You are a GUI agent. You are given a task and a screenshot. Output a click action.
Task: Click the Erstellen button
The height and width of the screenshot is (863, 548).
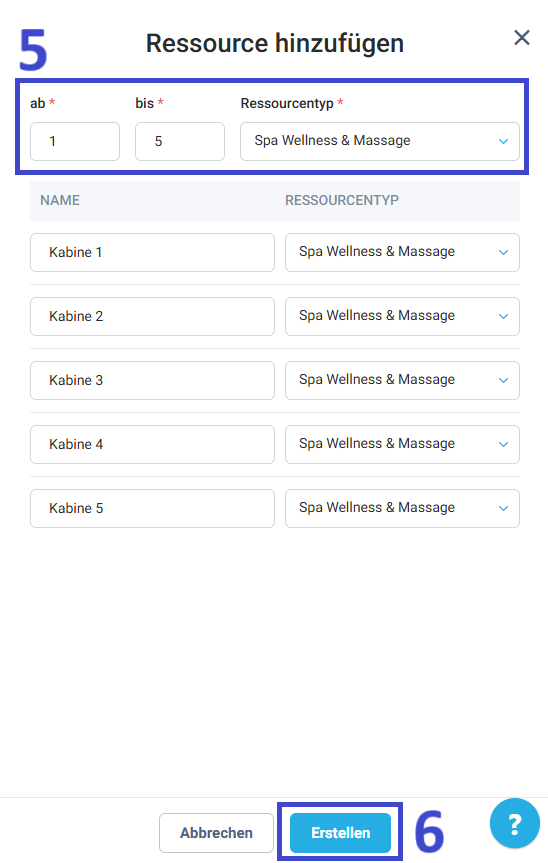(340, 833)
